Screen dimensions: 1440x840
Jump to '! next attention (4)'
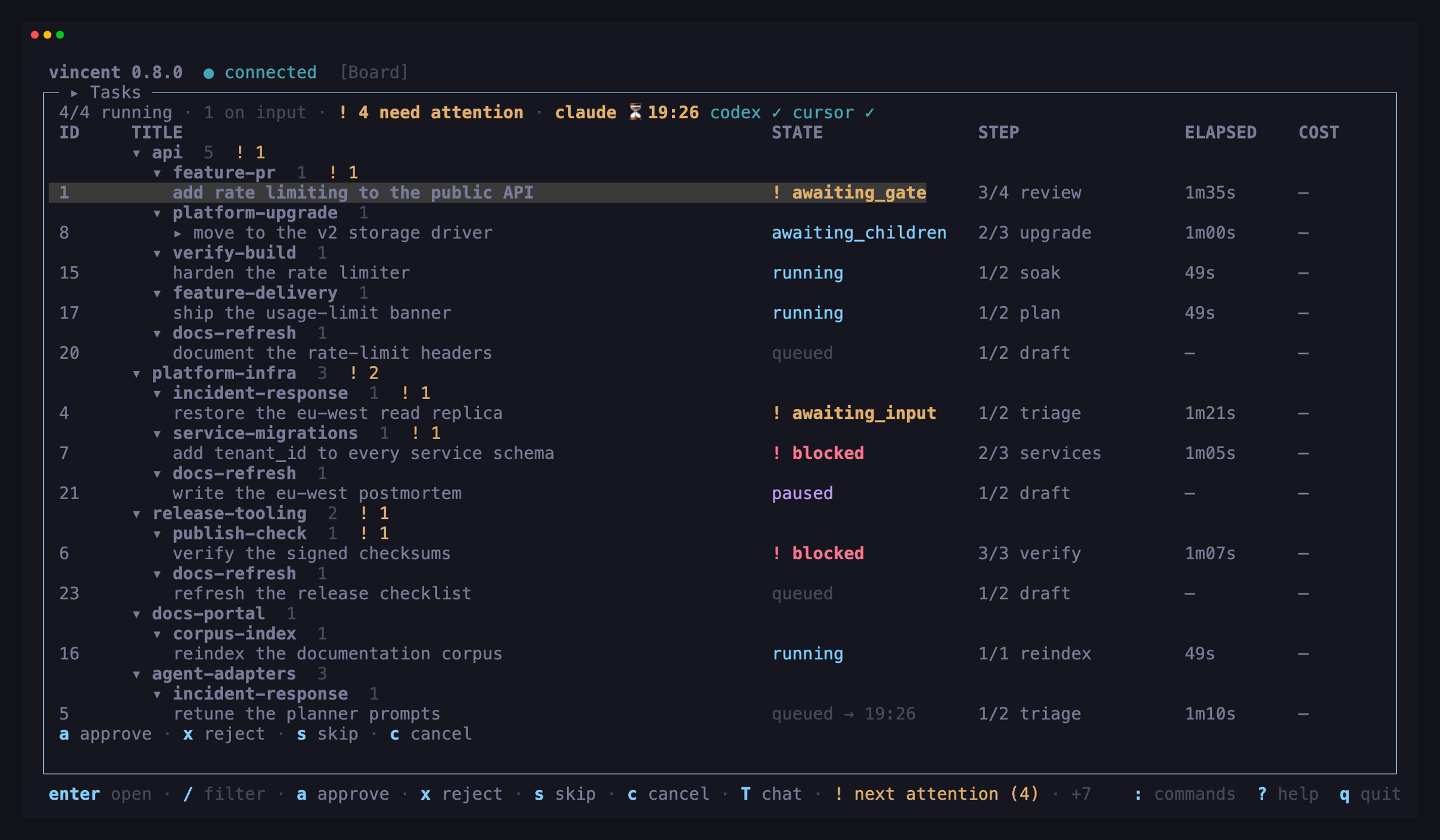coord(937,794)
